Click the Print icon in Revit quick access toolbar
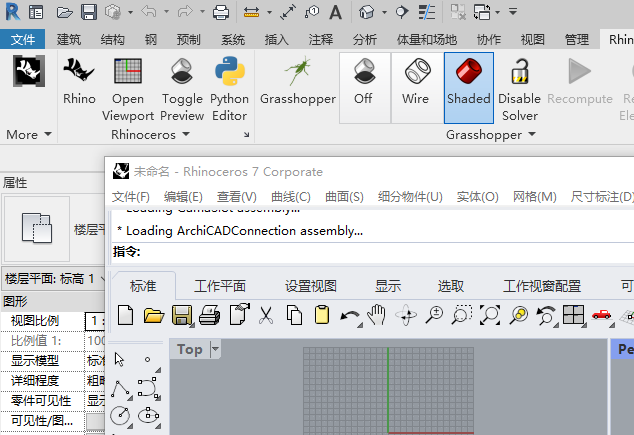 point(221,12)
